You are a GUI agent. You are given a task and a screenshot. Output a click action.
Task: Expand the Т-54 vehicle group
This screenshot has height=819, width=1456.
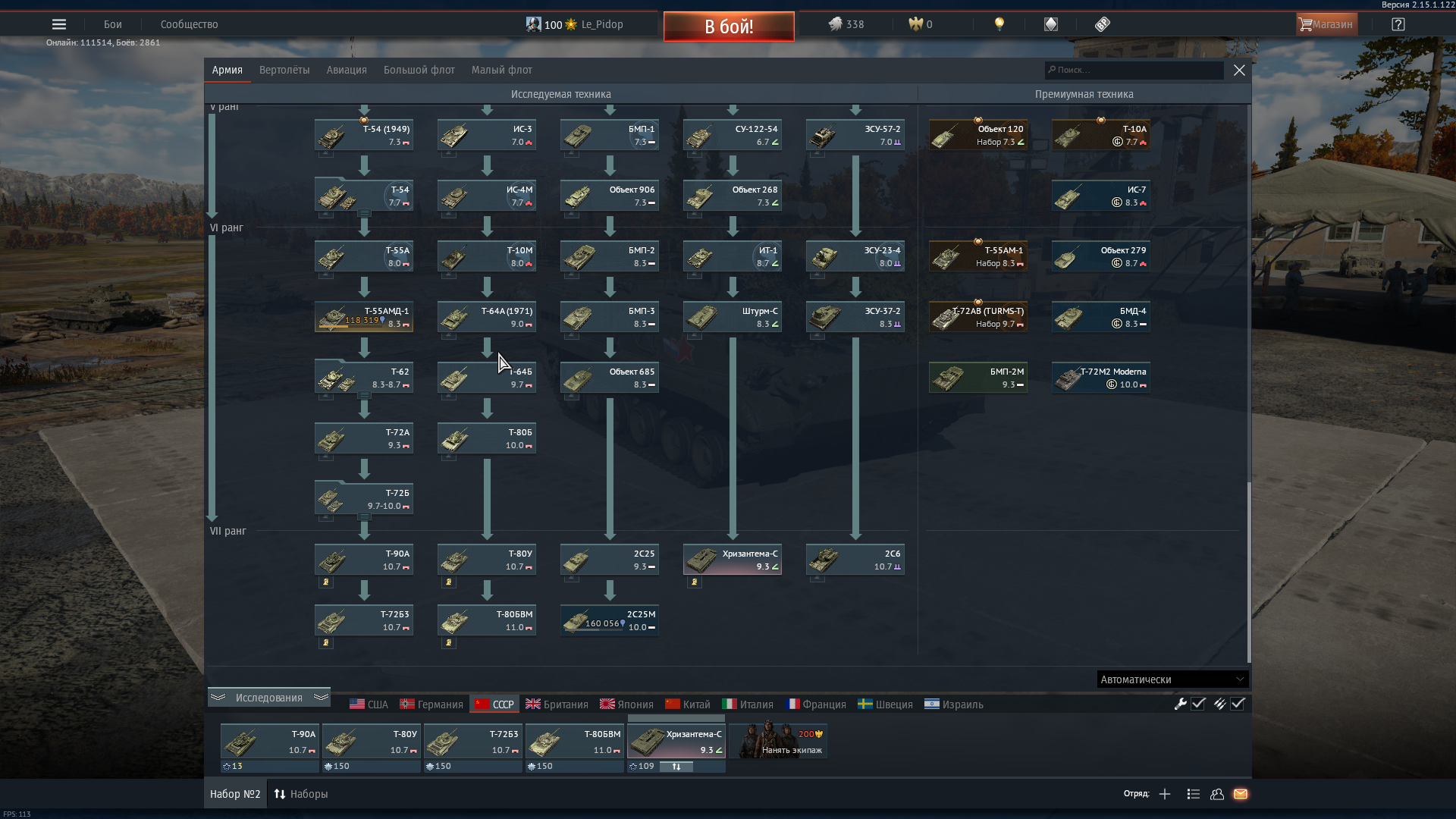pos(364,196)
